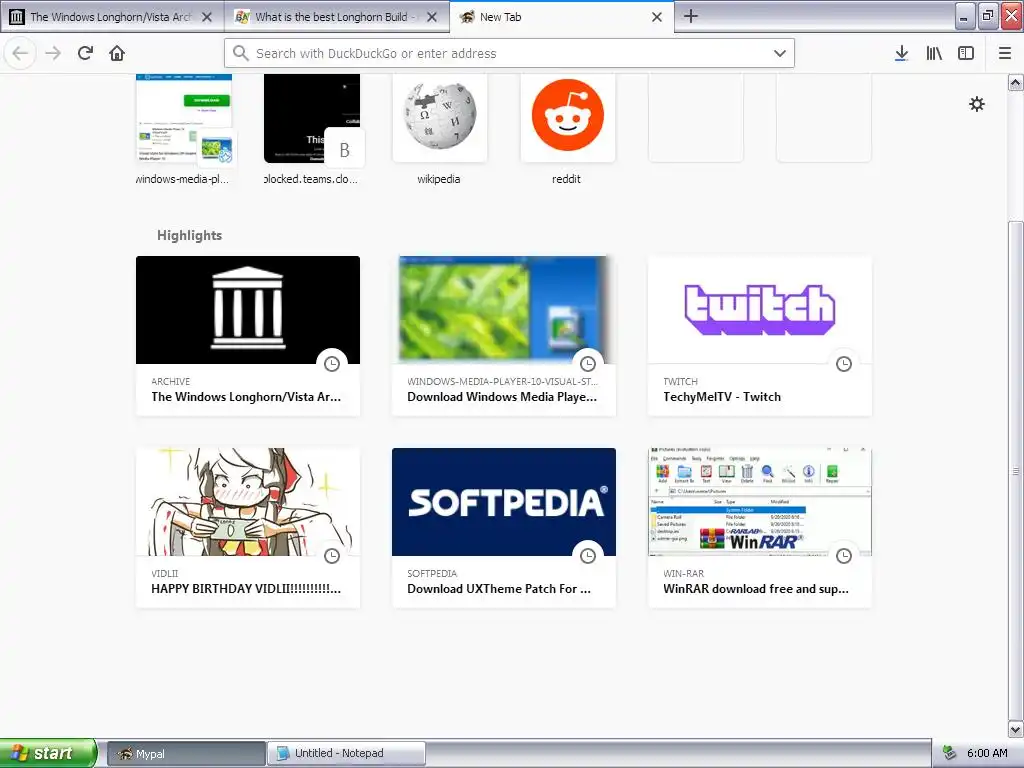This screenshot has height=768, width=1024.
Task: Select the New Tab tab
Action: click(x=562, y=17)
